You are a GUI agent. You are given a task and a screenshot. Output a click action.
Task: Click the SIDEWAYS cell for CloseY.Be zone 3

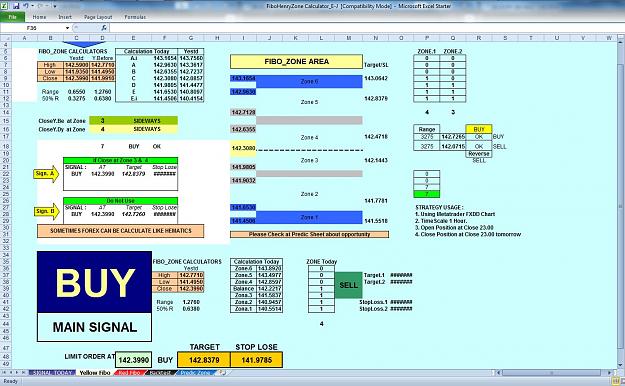[x=147, y=121]
